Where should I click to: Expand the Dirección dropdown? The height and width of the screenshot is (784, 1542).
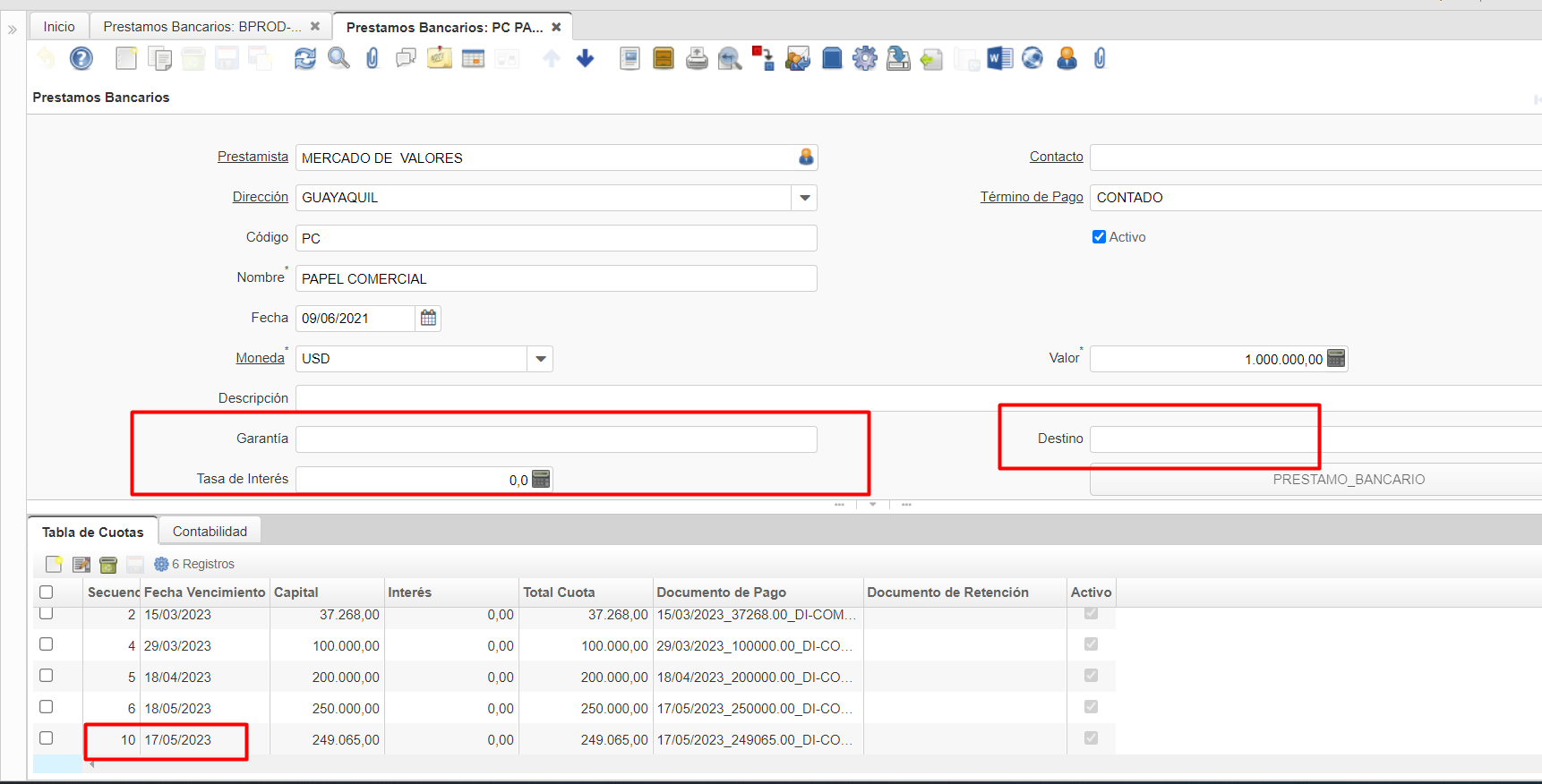pyautogui.click(x=804, y=198)
